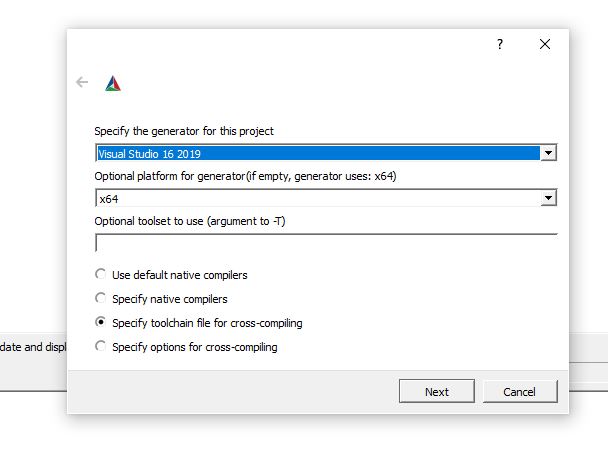This screenshot has width=608, height=465.
Task: Select 'Use default native compilers' option
Action: [100, 274]
